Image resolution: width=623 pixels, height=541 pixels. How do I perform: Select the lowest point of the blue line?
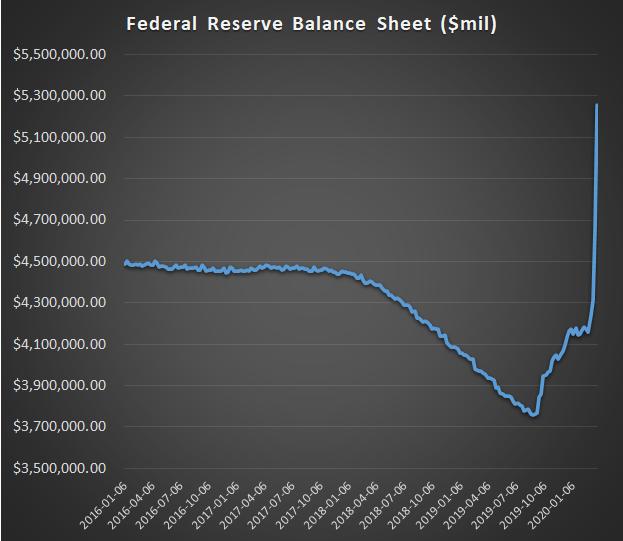534,414
